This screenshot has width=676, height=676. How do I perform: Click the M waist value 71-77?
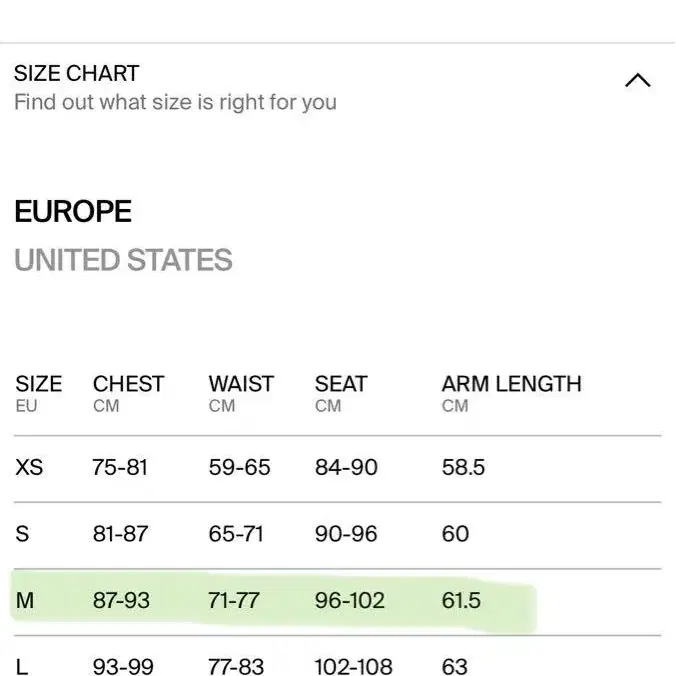[234, 601]
